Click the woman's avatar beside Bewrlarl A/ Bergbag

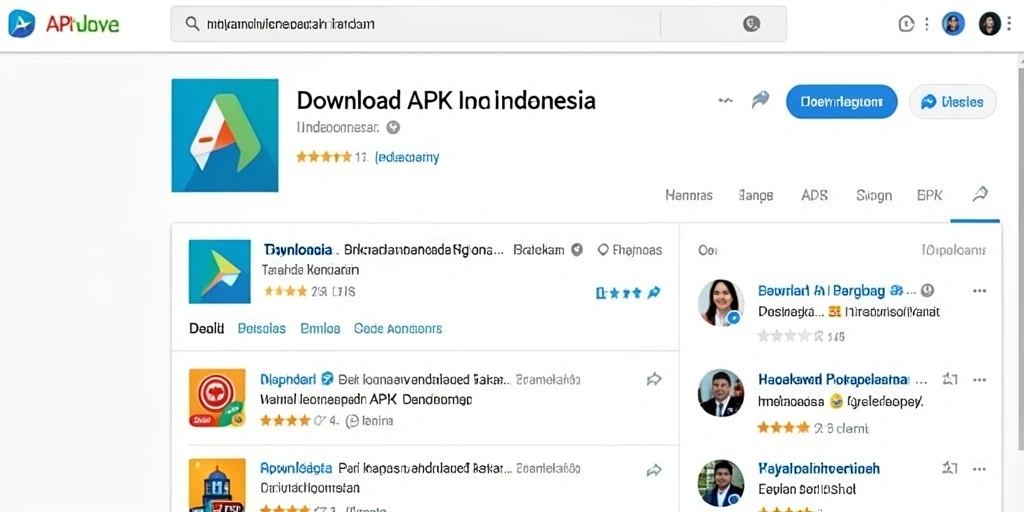pyautogui.click(x=721, y=303)
